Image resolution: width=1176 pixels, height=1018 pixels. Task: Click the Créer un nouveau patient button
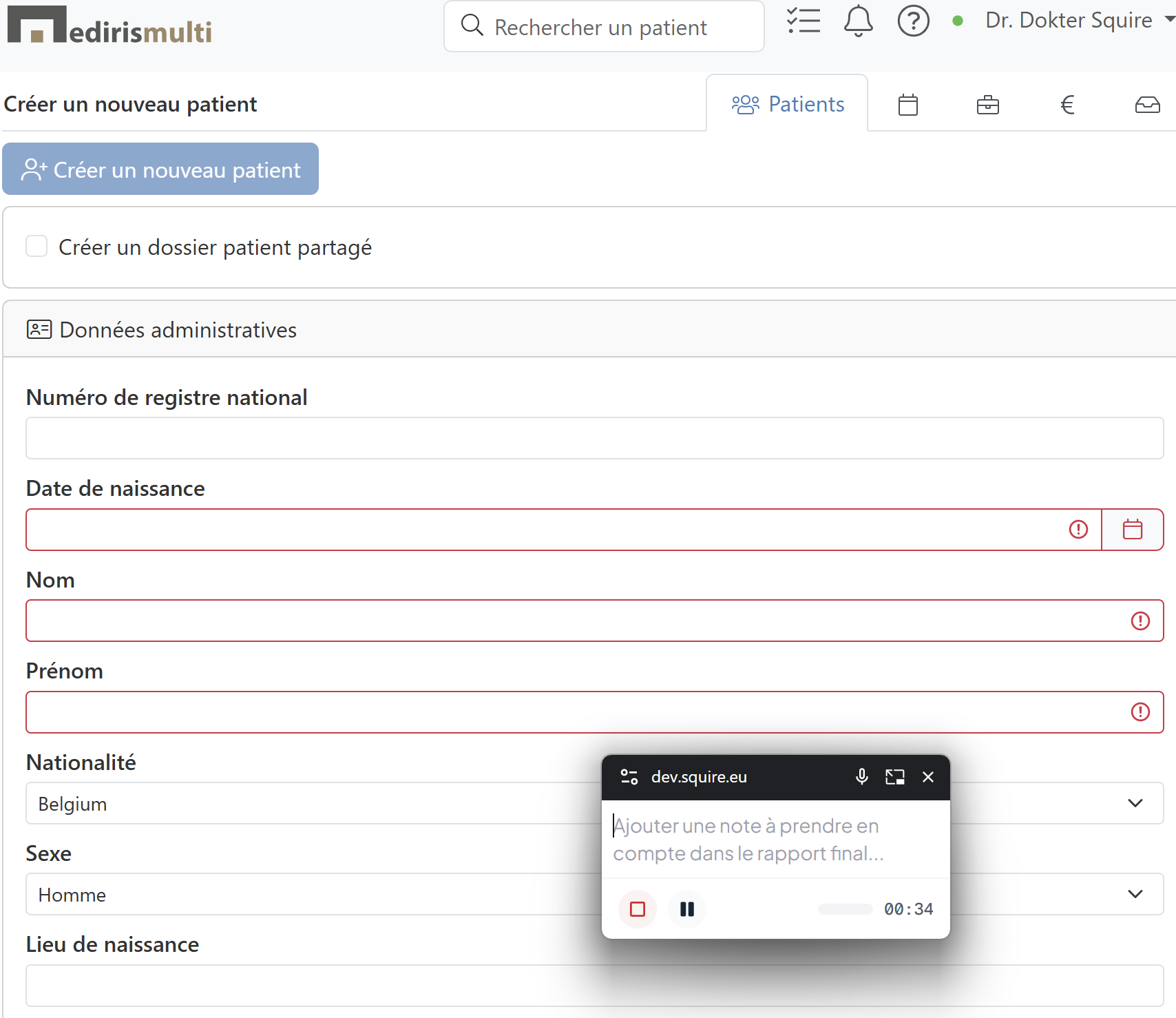tap(160, 169)
